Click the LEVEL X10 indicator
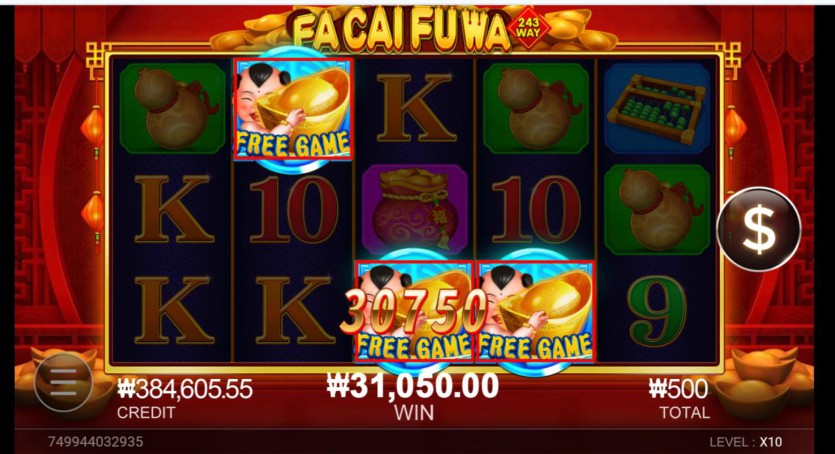835x454 pixels. coord(746,442)
